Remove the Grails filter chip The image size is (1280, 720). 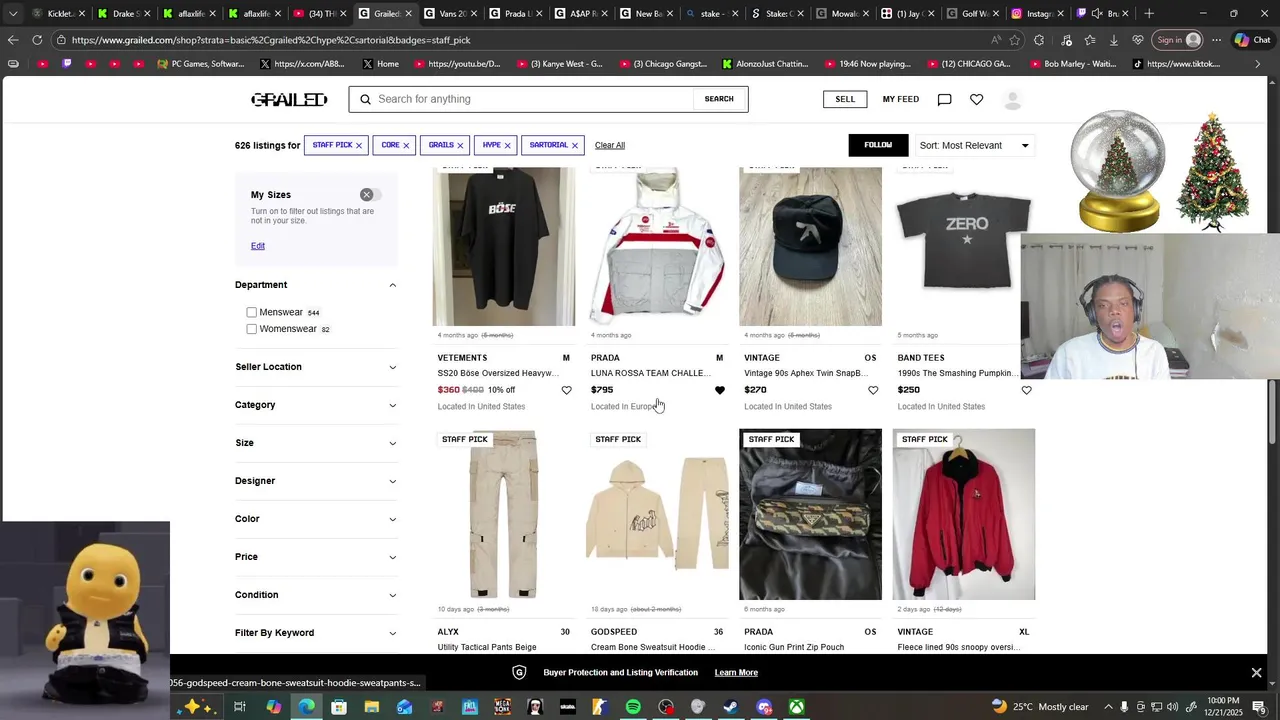[x=460, y=145]
